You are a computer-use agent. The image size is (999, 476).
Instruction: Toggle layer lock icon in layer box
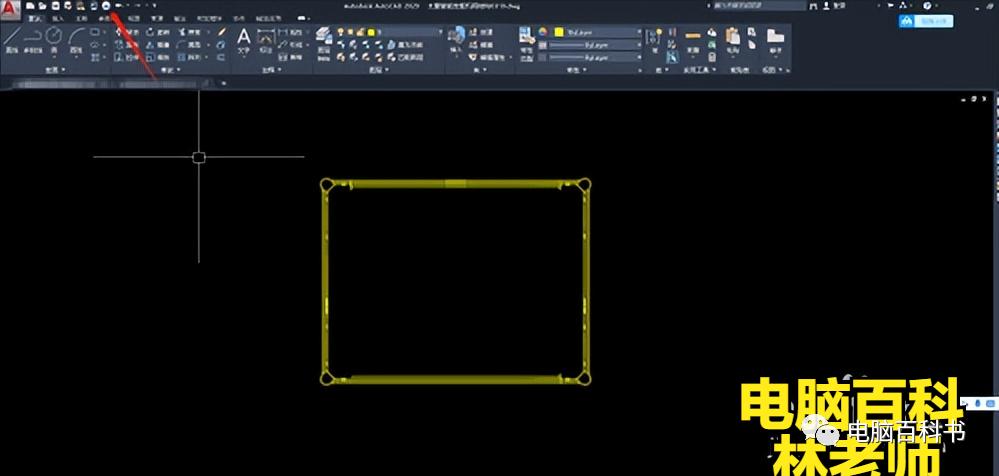(x=361, y=32)
